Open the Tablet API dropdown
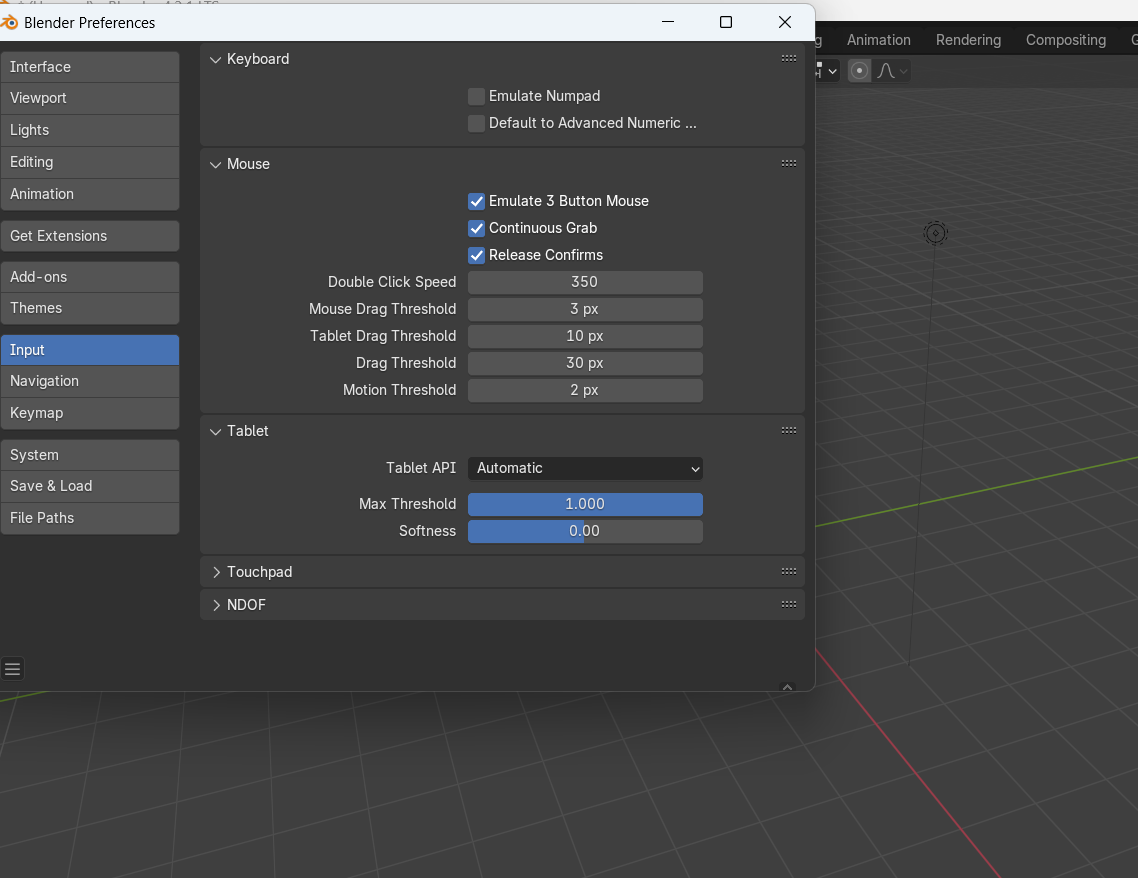The width and height of the screenshot is (1138, 878). click(x=585, y=469)
